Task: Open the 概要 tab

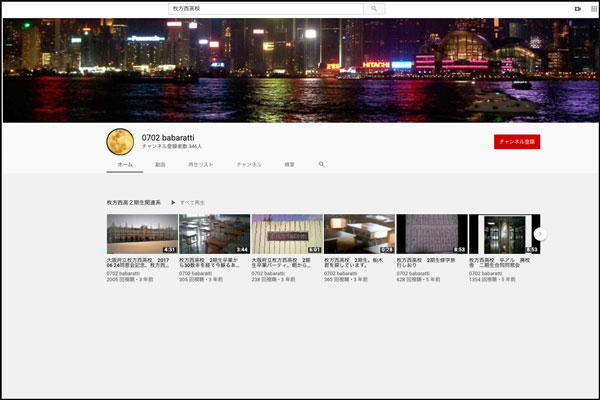Action: (x=289, y=164)
